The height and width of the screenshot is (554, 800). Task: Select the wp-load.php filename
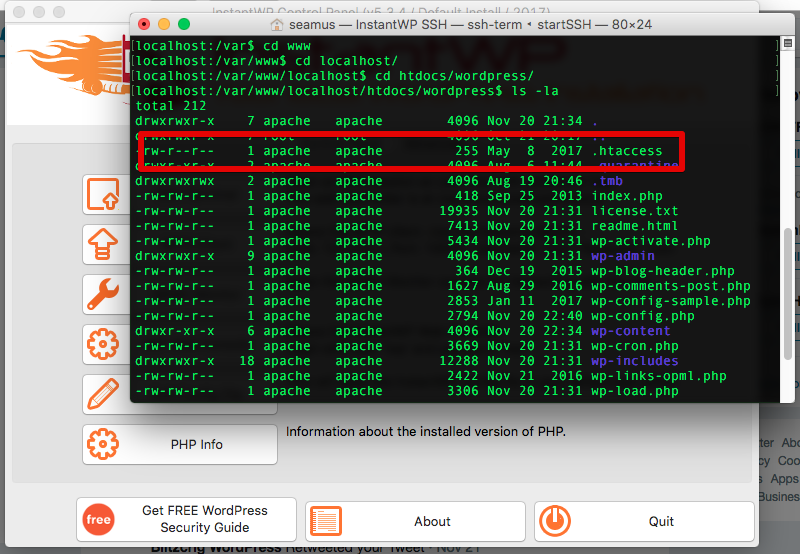pos(635,391)
